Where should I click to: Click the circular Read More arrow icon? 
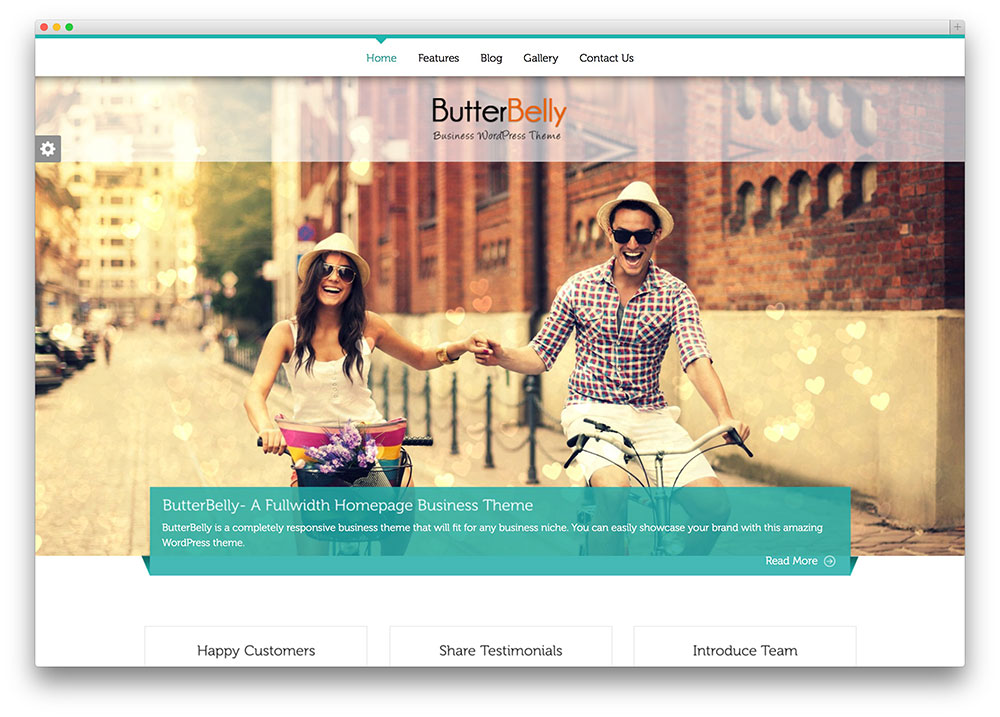(x=830, y=561)
